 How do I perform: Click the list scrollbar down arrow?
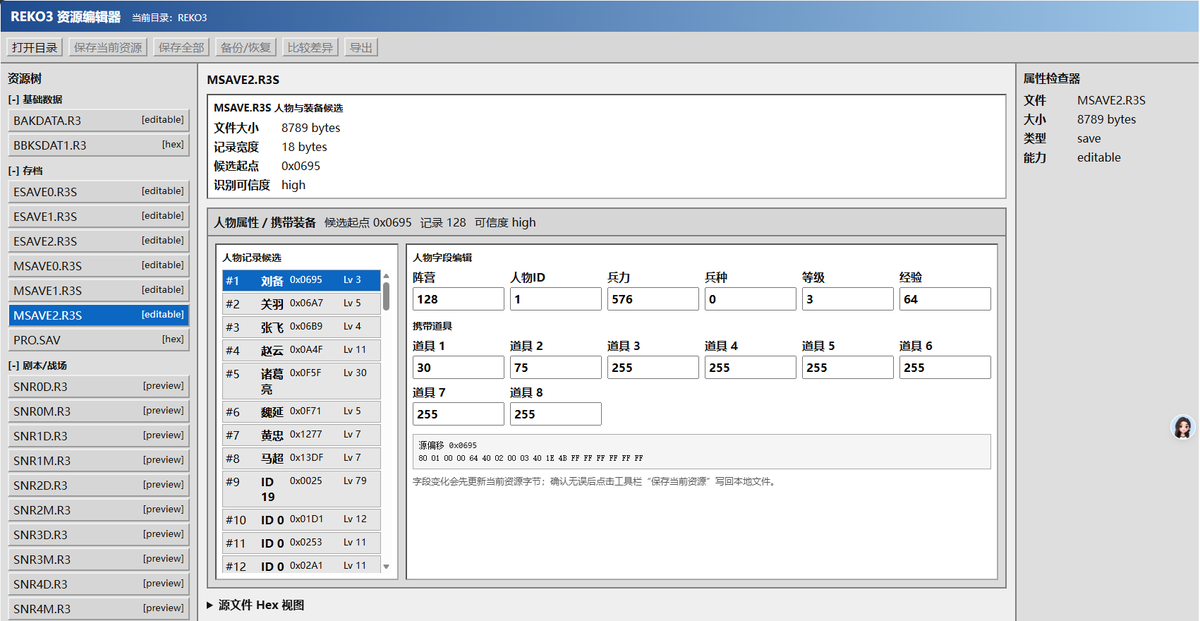pos(387,566)
